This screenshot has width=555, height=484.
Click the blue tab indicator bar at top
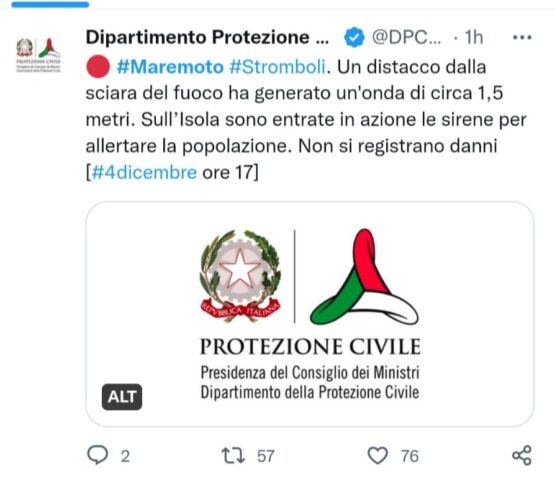50,4
